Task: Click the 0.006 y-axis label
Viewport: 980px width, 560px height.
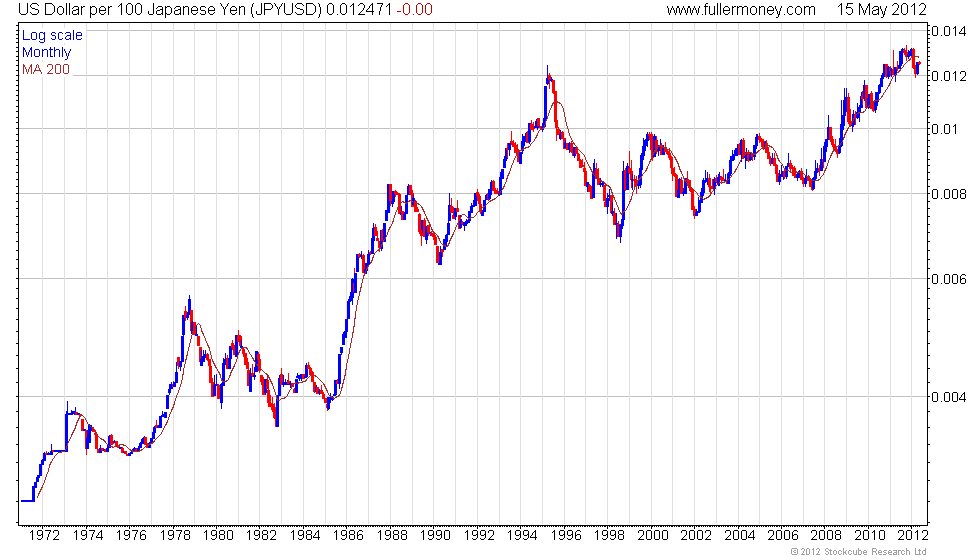Action: [x=949, y=279]
